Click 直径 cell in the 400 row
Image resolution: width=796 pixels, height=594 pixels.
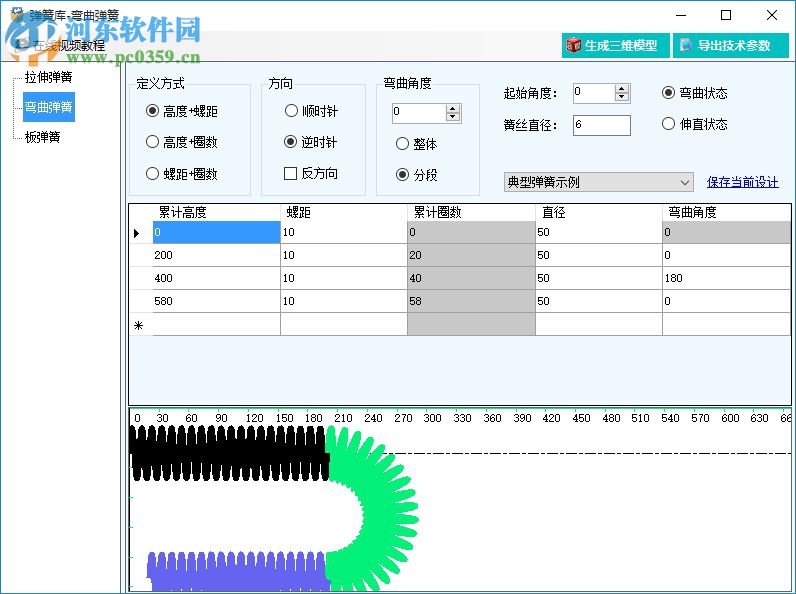(599, 278)
